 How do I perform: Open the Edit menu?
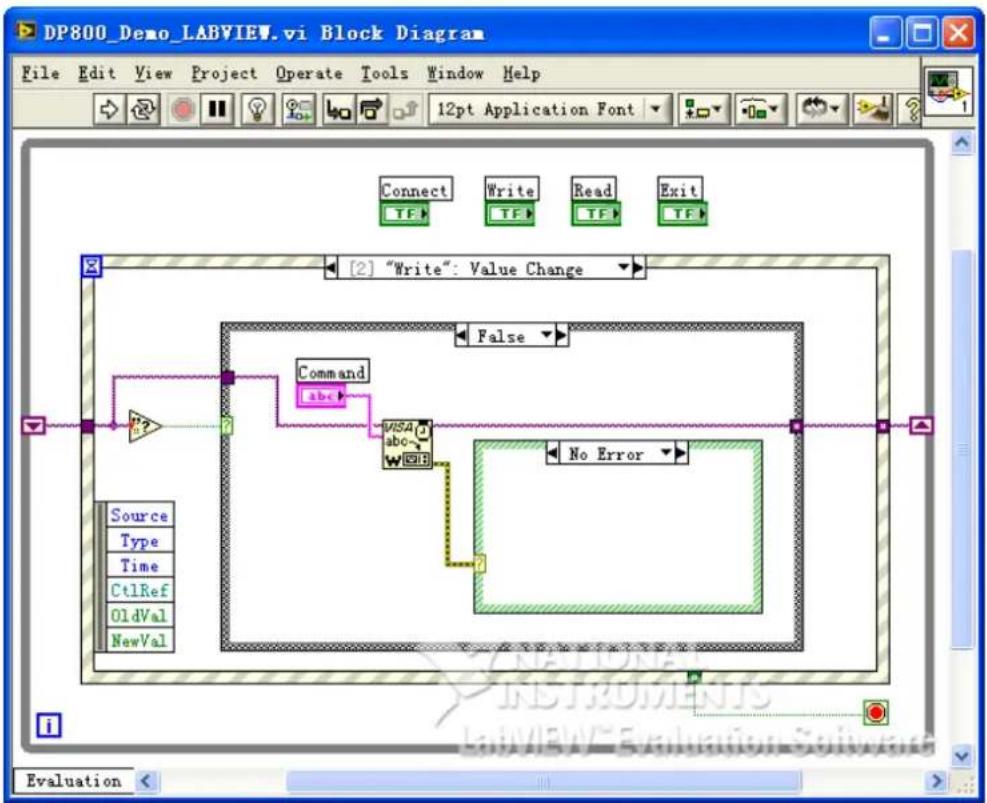tap(97, 74)
